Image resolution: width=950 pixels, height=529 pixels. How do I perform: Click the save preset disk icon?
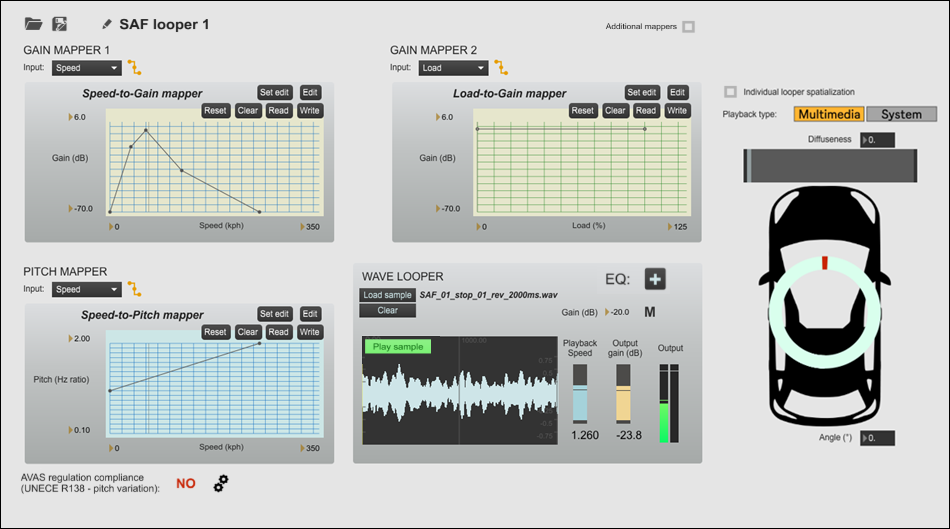pos(59,24)
